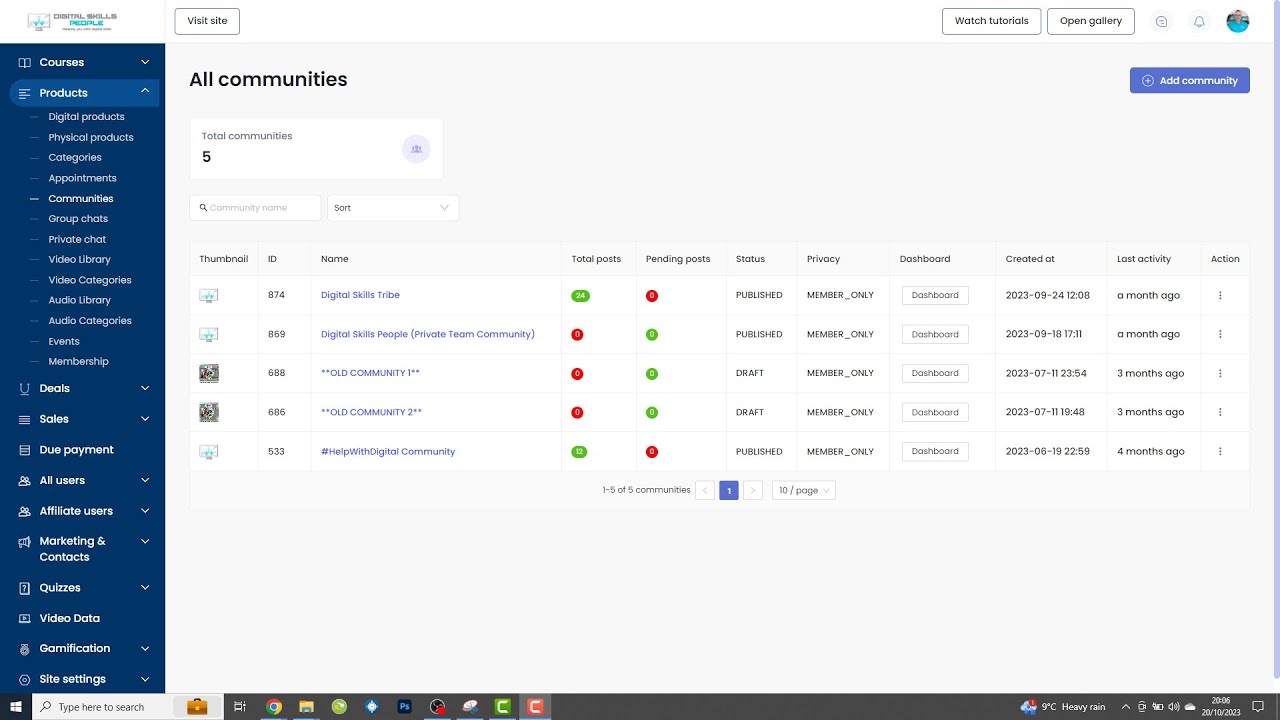Expand the Gamification menu chevron

[145, 648]
